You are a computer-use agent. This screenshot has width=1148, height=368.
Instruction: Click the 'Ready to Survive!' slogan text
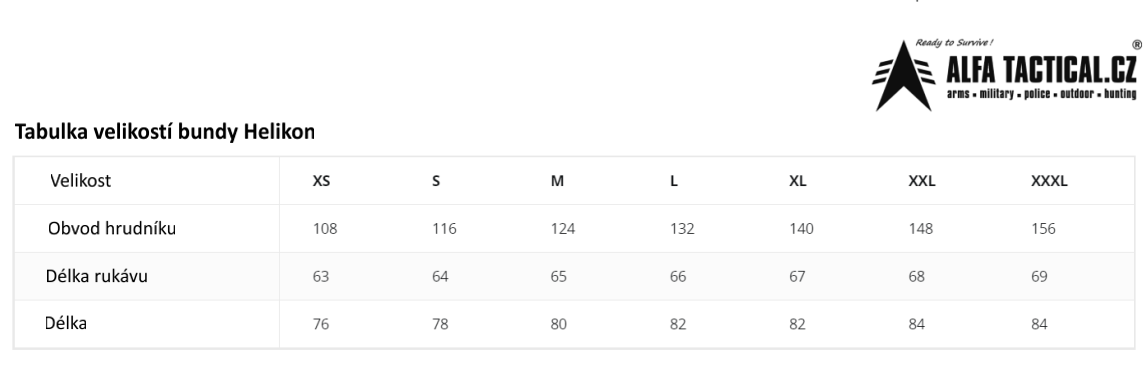(x=954, y=43)
